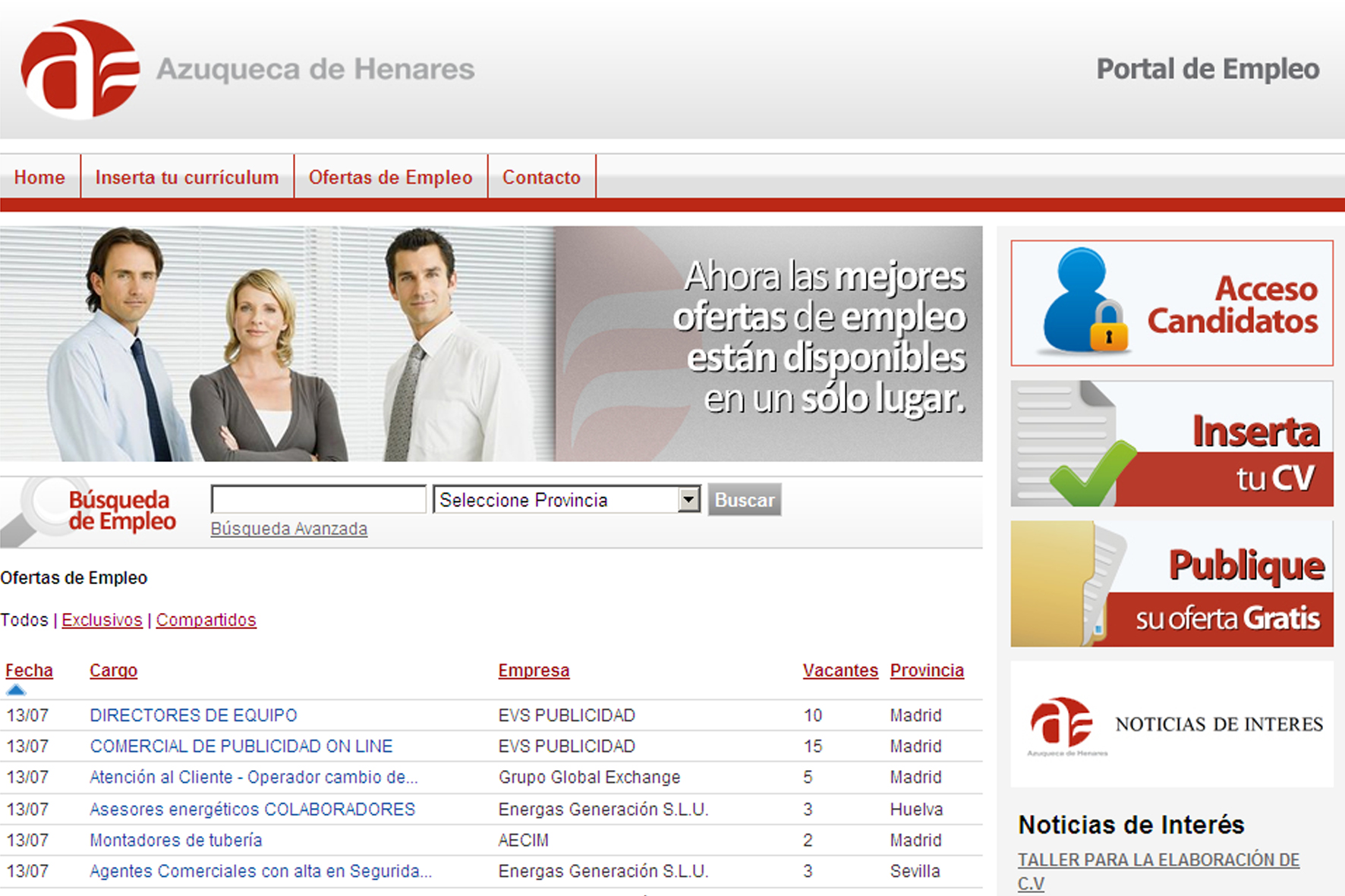Click the blue sort arrow under Fecha

click(x=16, y=690)
